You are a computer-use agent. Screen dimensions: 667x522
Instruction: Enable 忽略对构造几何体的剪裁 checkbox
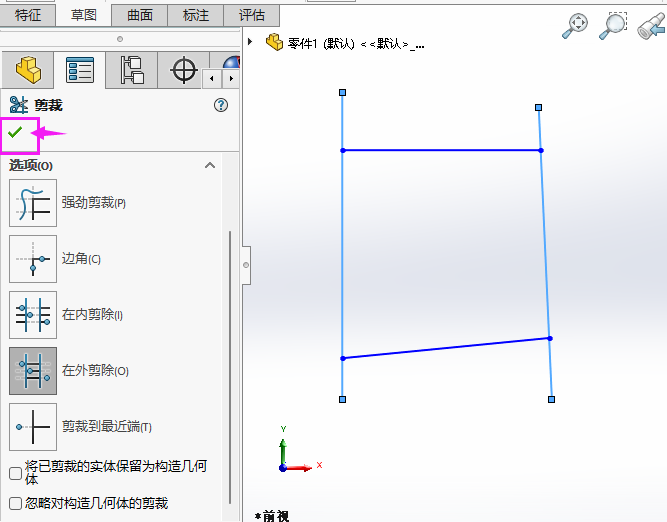click(x=16, y=504)
